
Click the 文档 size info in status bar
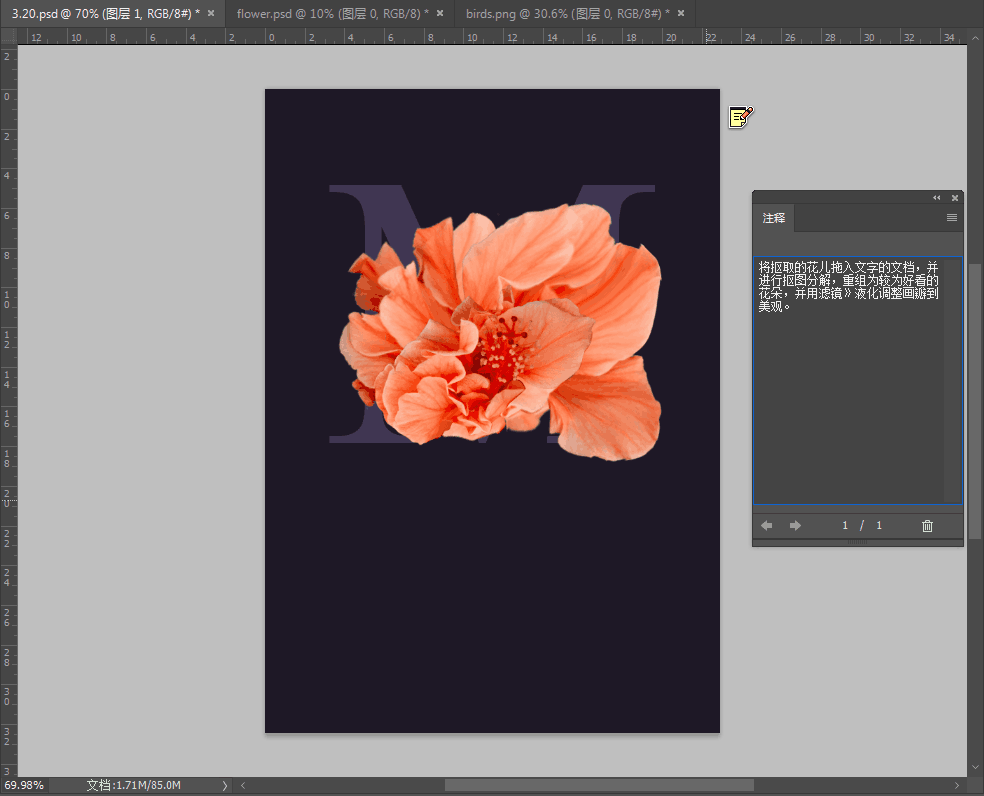pos(133,786)
